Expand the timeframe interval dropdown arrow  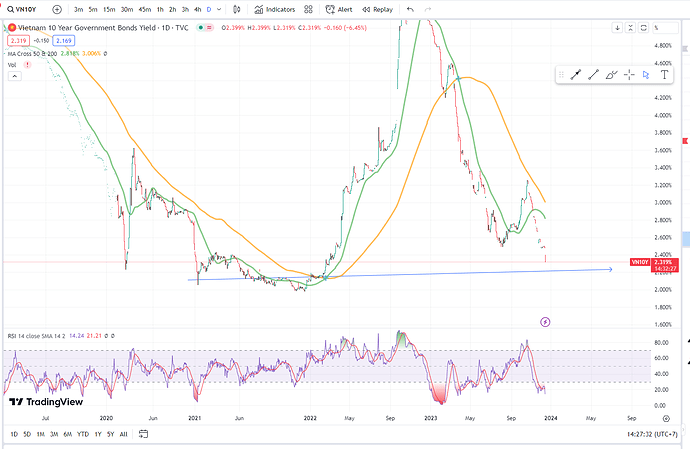click(219, 9)
